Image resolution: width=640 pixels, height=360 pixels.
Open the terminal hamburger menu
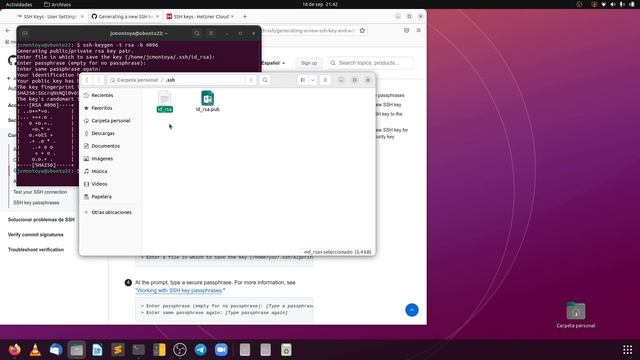[211, 33]
